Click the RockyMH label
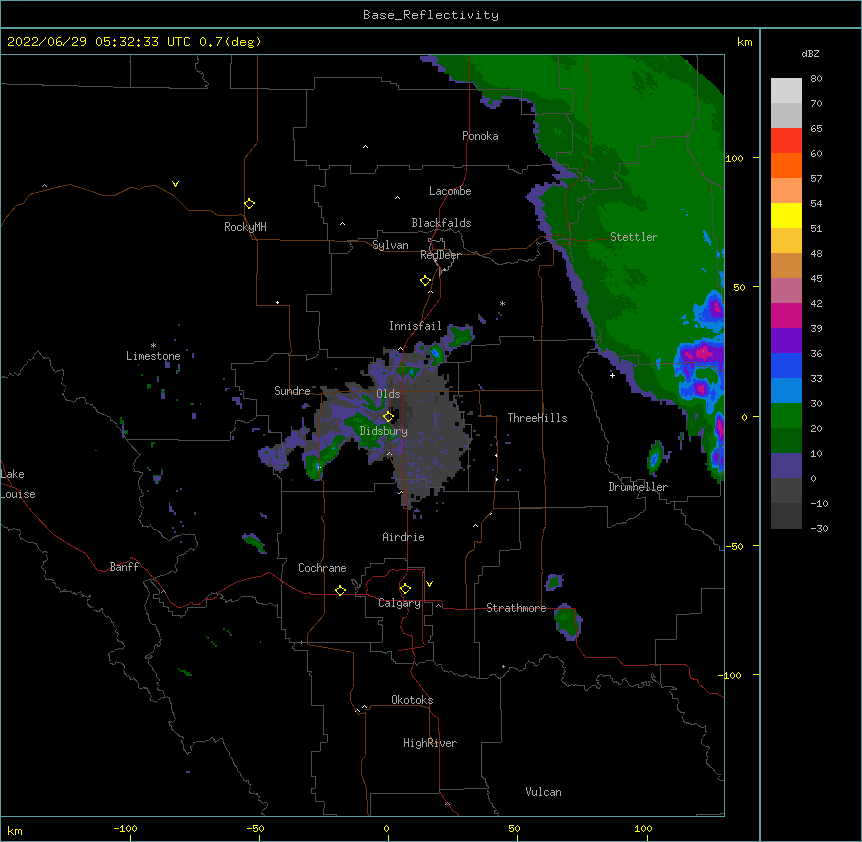Screen dimensions: 862x842 (x=245, y=227)
